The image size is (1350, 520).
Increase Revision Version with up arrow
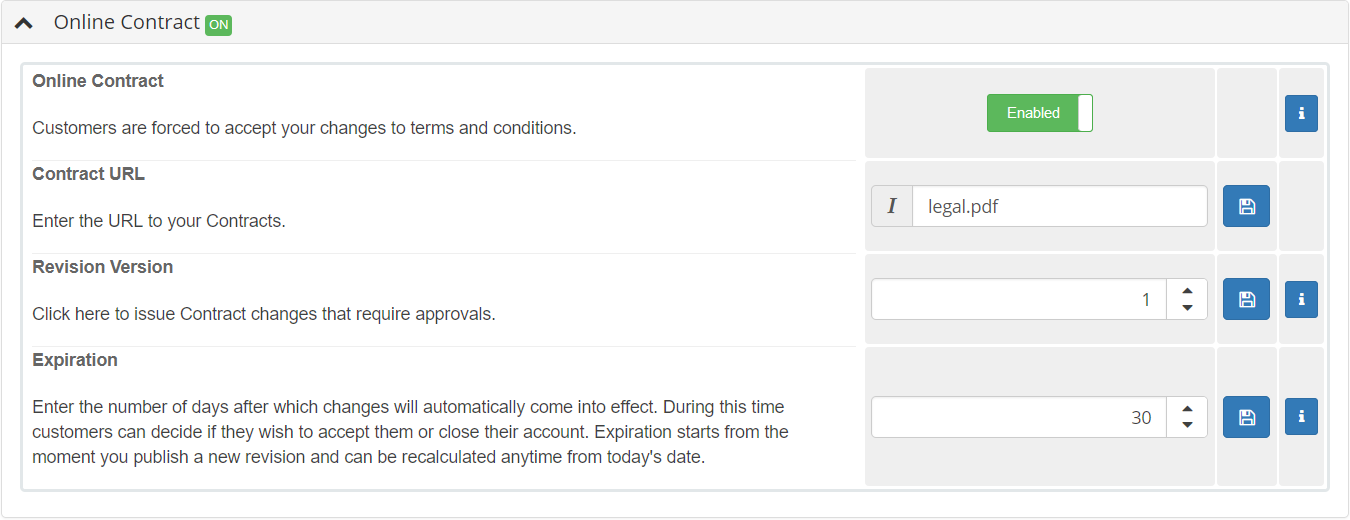[1187, 291]
